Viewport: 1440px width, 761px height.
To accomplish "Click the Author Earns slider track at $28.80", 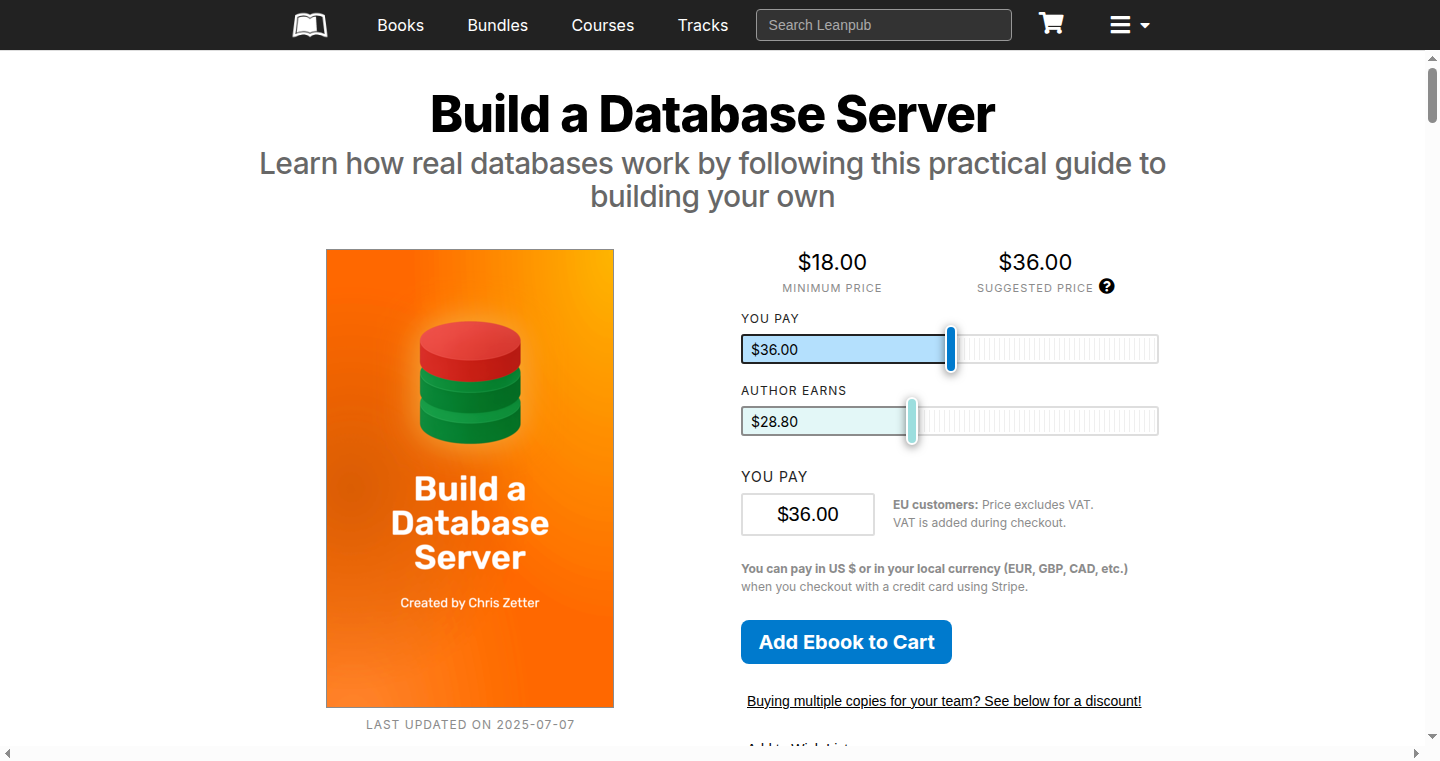I will [x=950, y=421].
